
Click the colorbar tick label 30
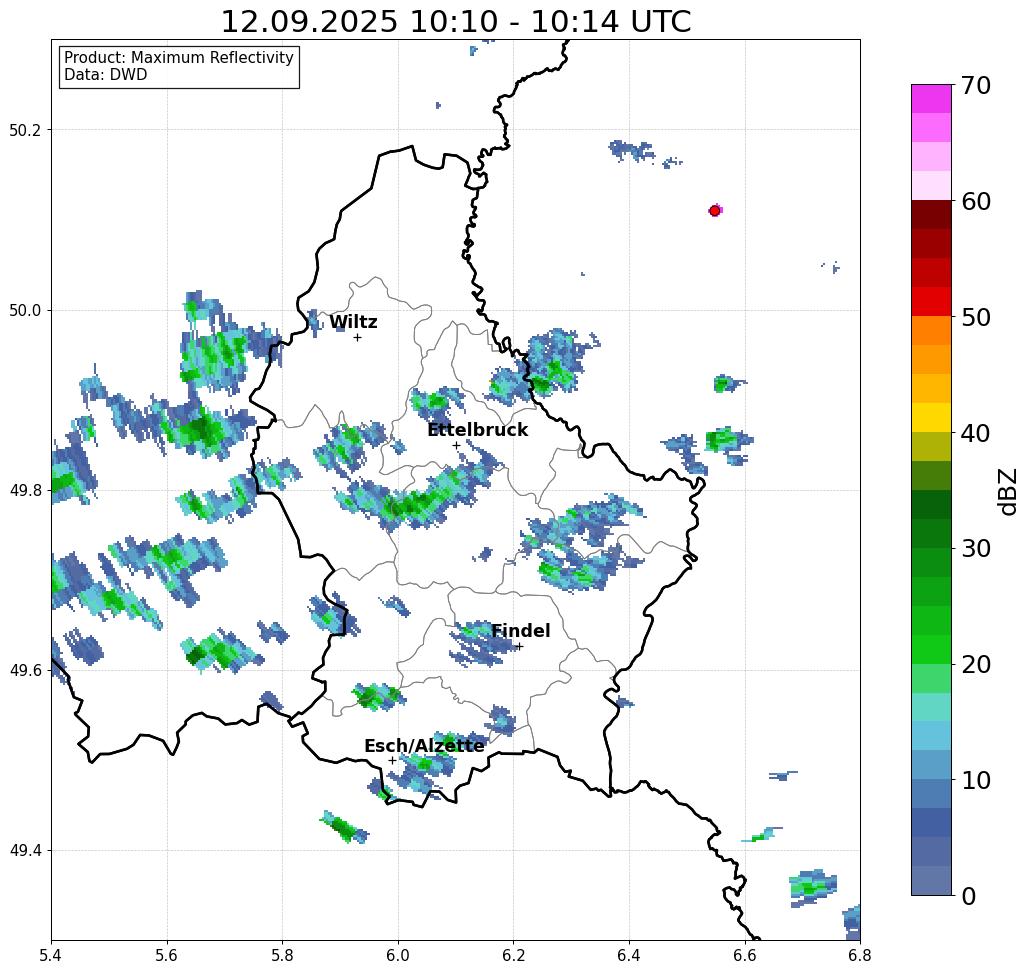tap(976, 548)
